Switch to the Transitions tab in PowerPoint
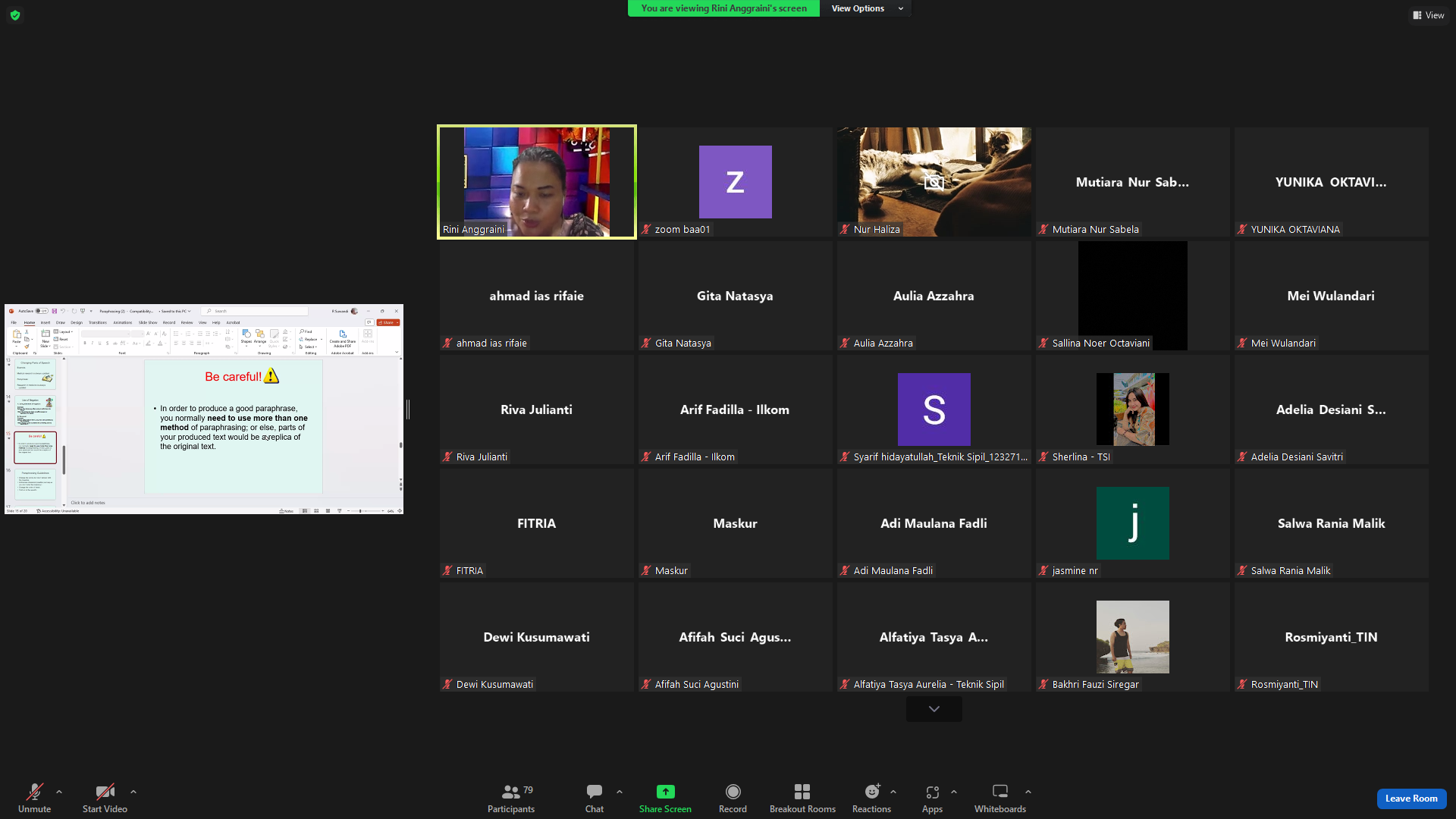Image resolution: width=1456 pixels, height=819 pixels. [x=98, y=322]
